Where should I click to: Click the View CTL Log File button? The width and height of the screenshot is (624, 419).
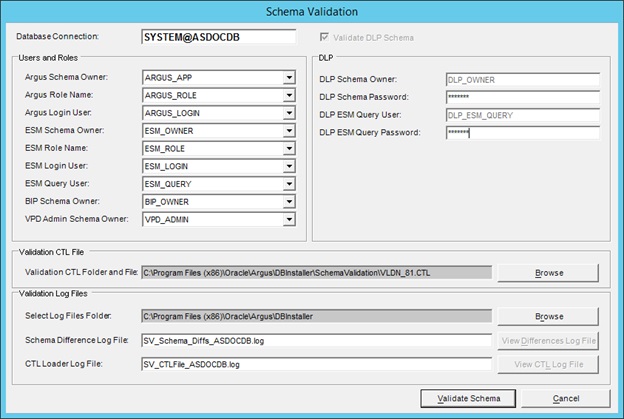(x=548, y=364)
